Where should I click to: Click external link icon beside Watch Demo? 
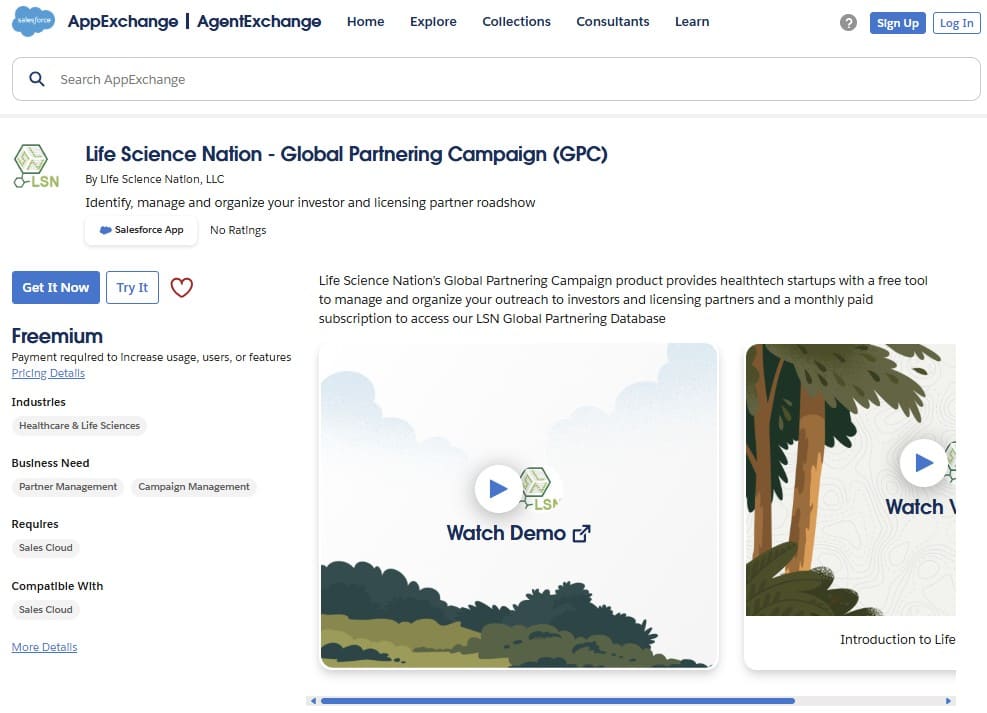(x=582, y=534)
